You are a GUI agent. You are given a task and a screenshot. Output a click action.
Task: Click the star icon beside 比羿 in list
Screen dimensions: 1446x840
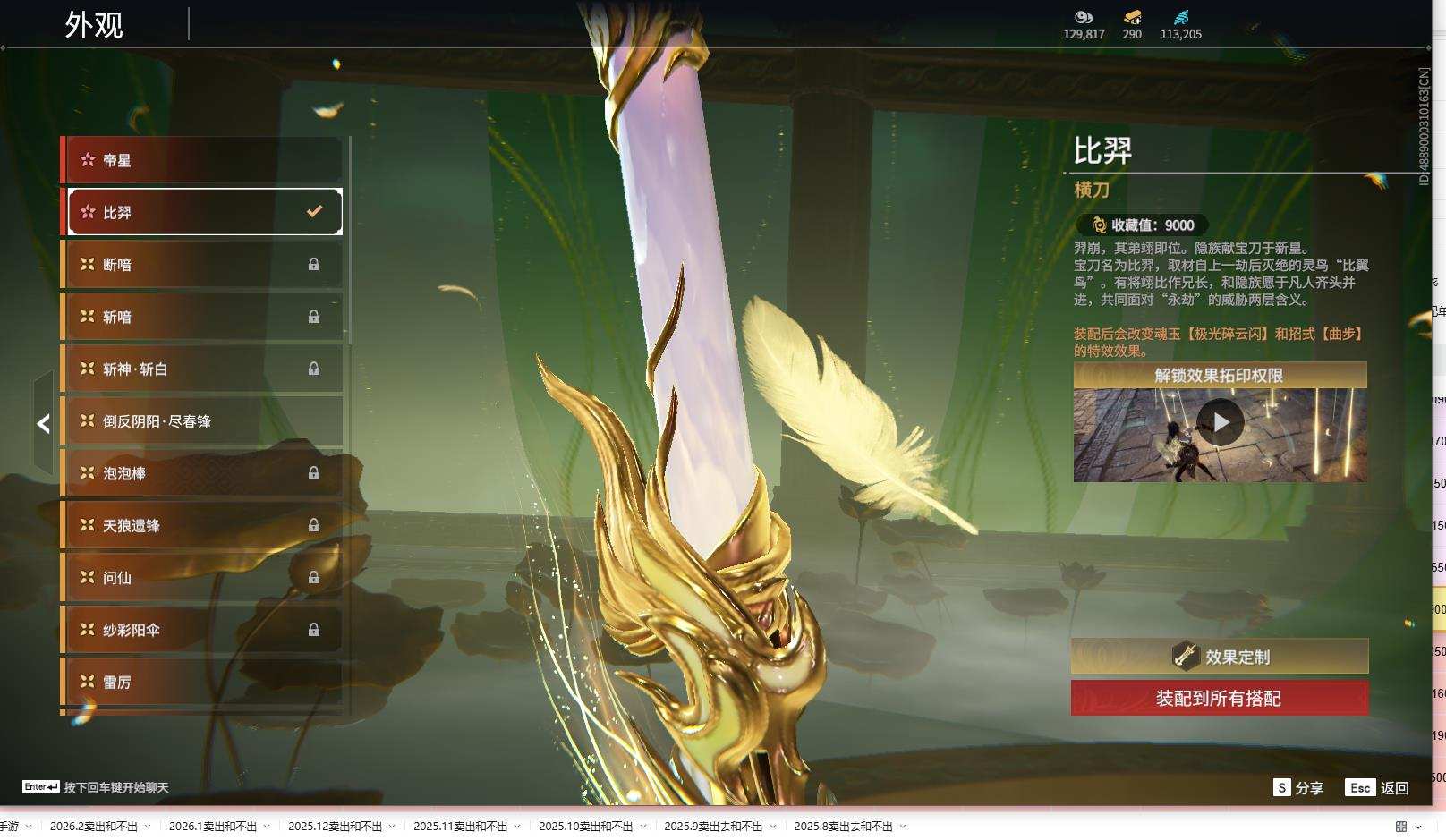coord(88,212)
